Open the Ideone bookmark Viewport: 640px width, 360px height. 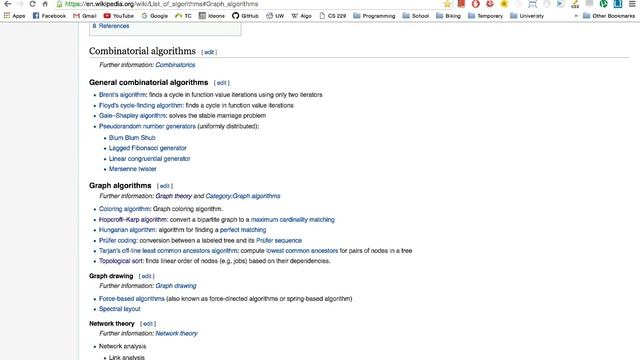(x=212, y=16)
